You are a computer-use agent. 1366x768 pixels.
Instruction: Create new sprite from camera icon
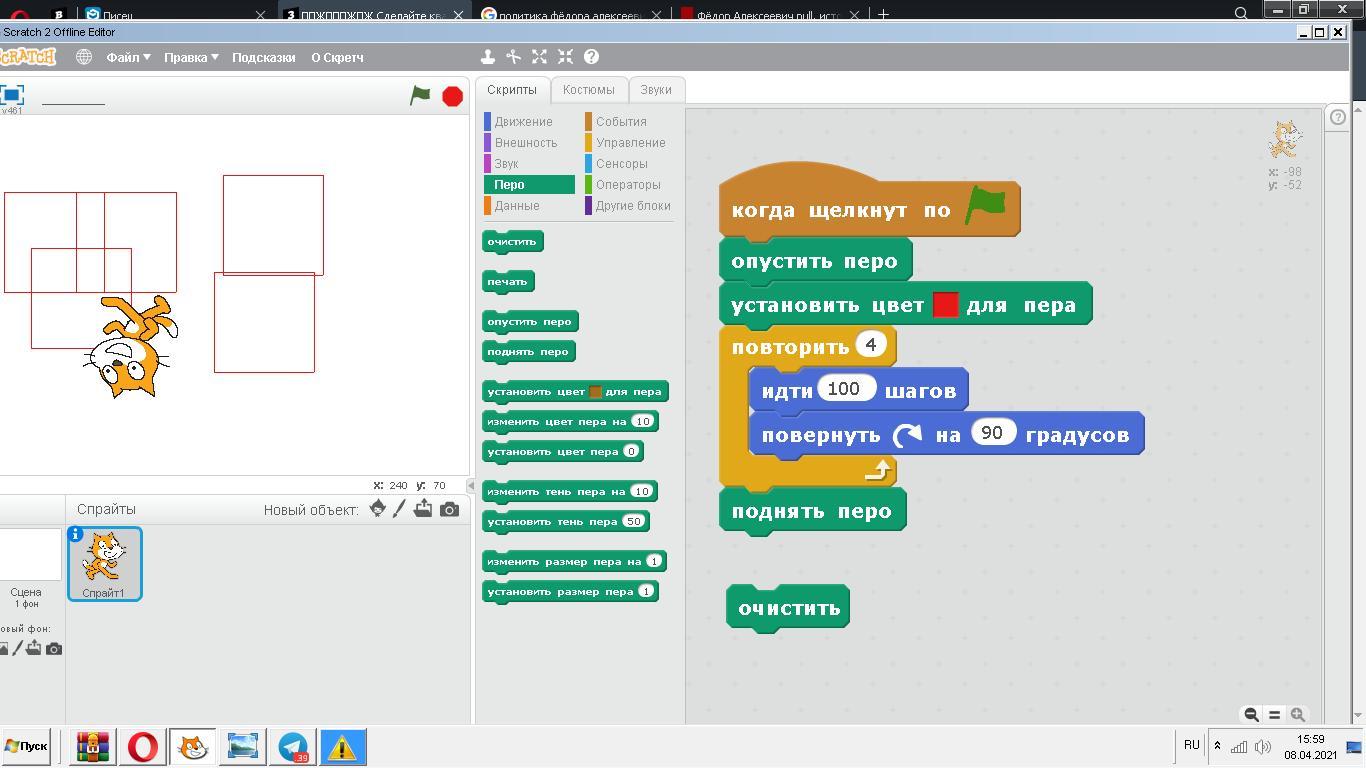click(x=449, y=509)
